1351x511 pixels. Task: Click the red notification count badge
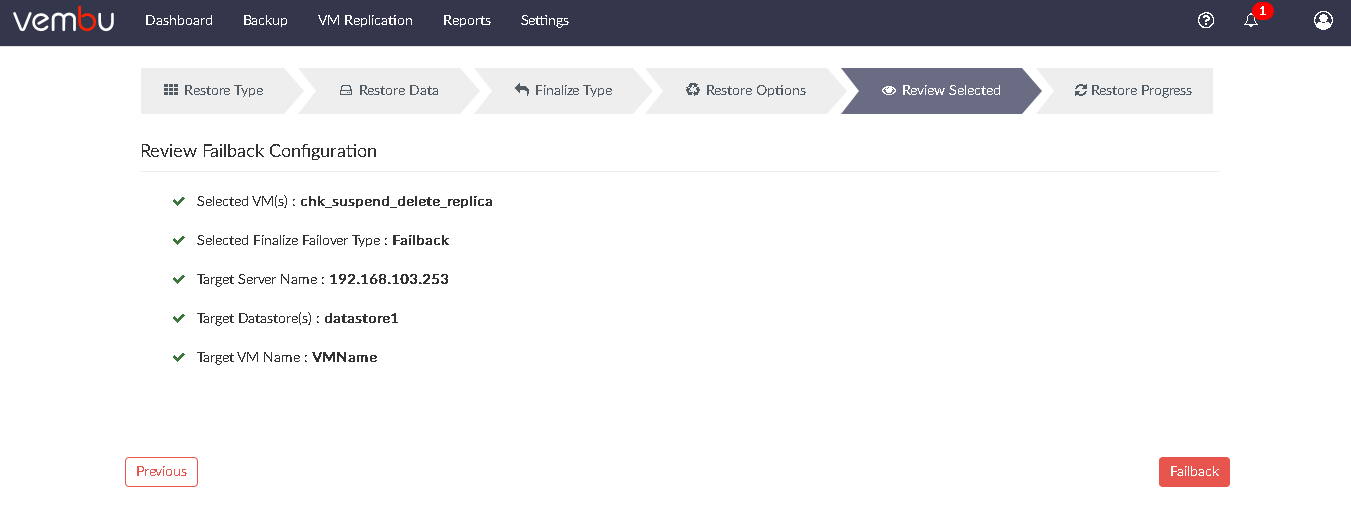tap(1263, 11)
